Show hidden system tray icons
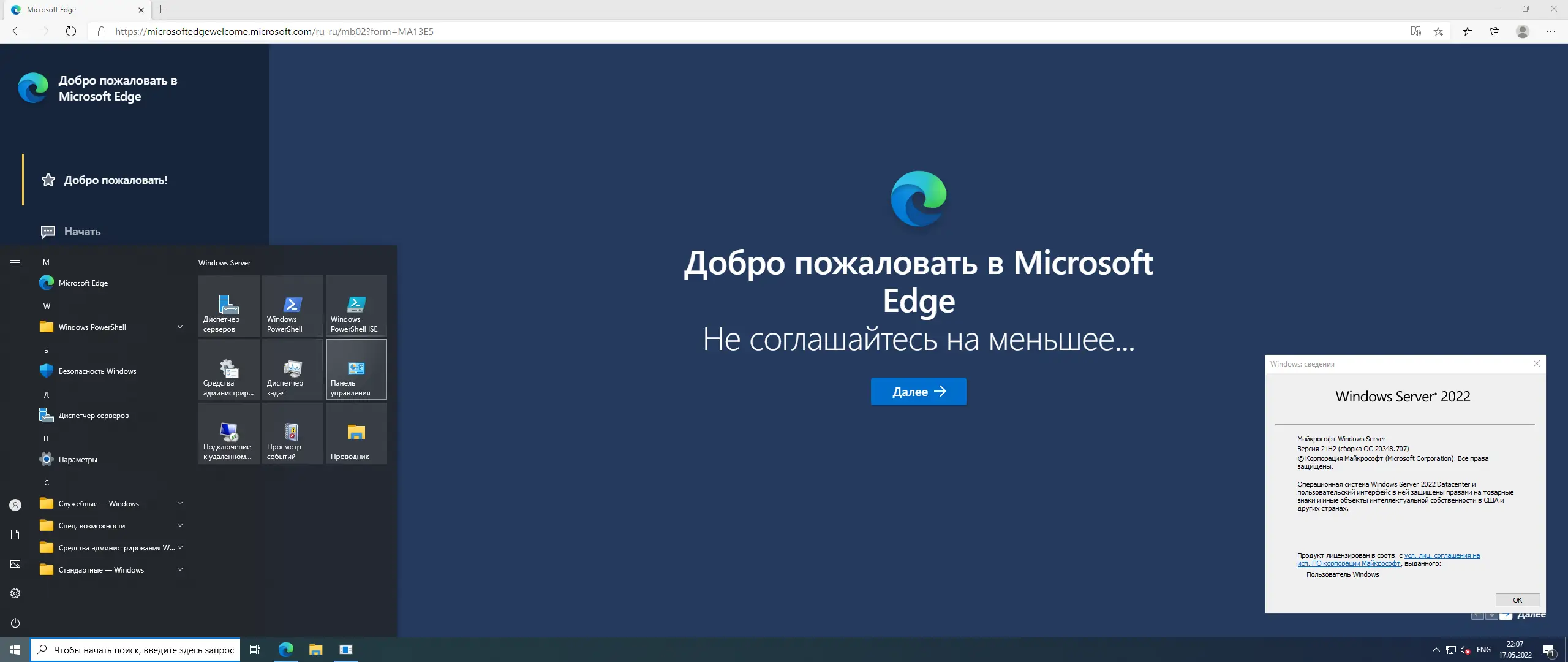 click(1436, 650)
